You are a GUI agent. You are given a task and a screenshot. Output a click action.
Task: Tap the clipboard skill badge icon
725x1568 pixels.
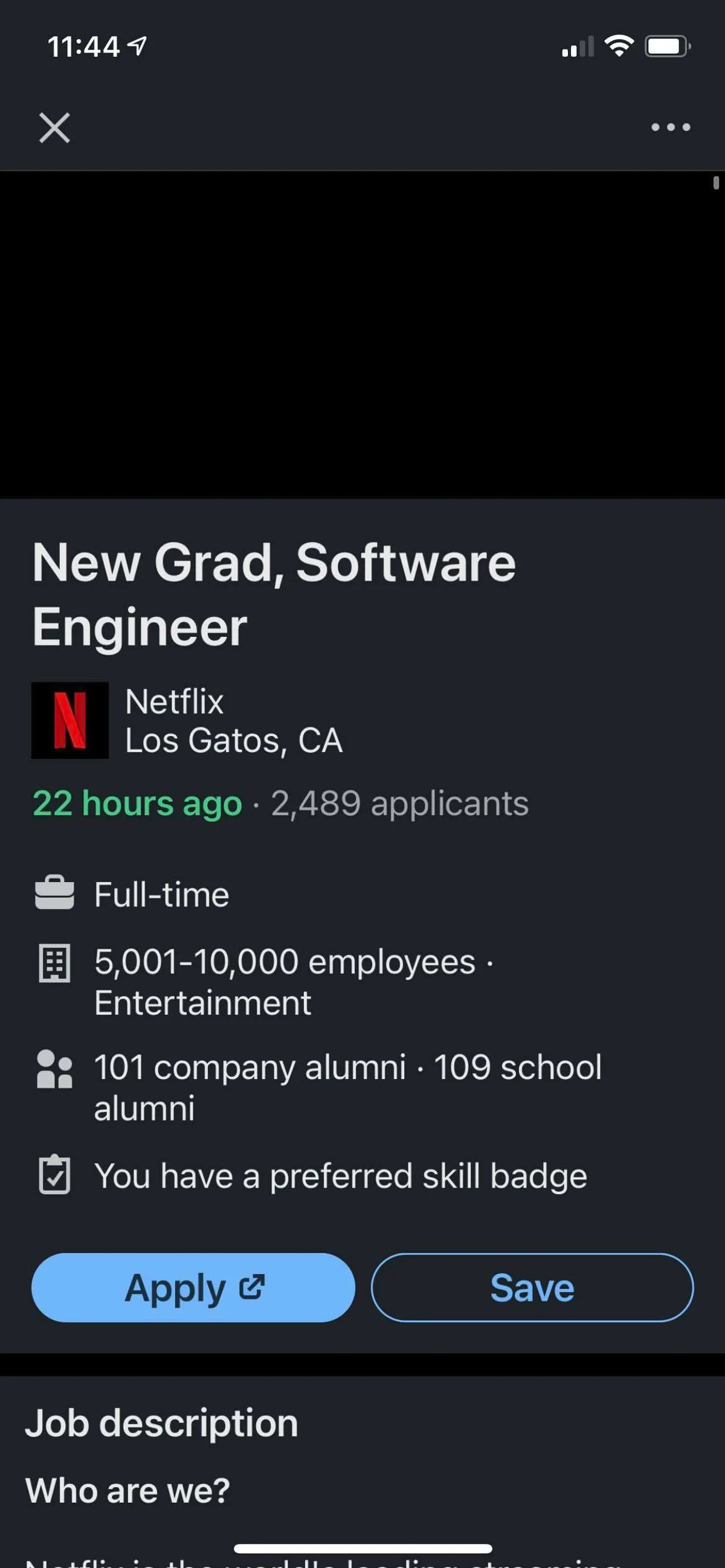[x=54, y=1175]
